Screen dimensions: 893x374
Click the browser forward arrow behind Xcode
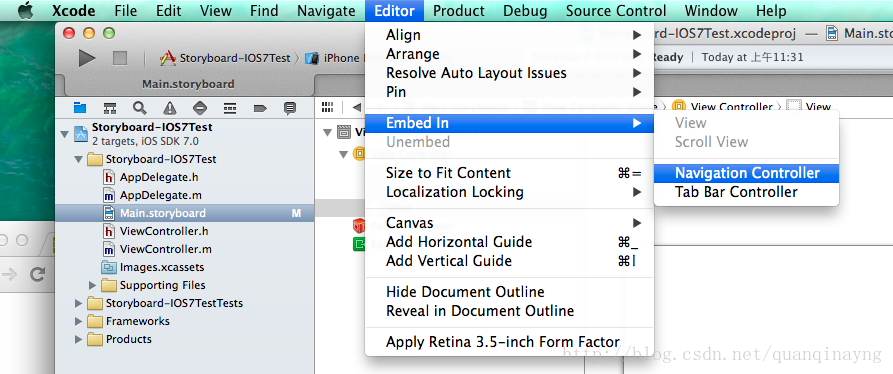[9, 275]
